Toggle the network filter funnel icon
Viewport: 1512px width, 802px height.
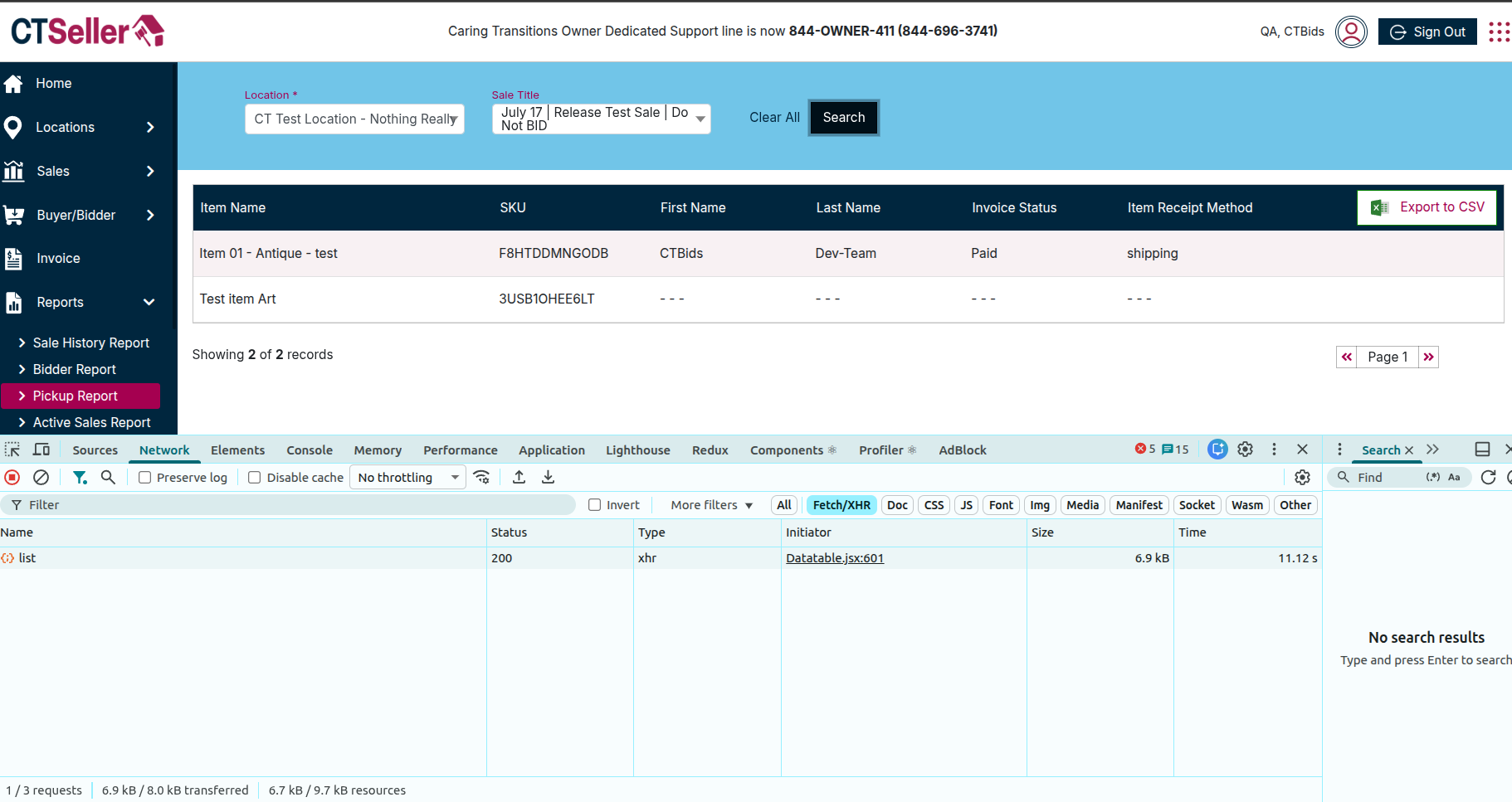80,477
